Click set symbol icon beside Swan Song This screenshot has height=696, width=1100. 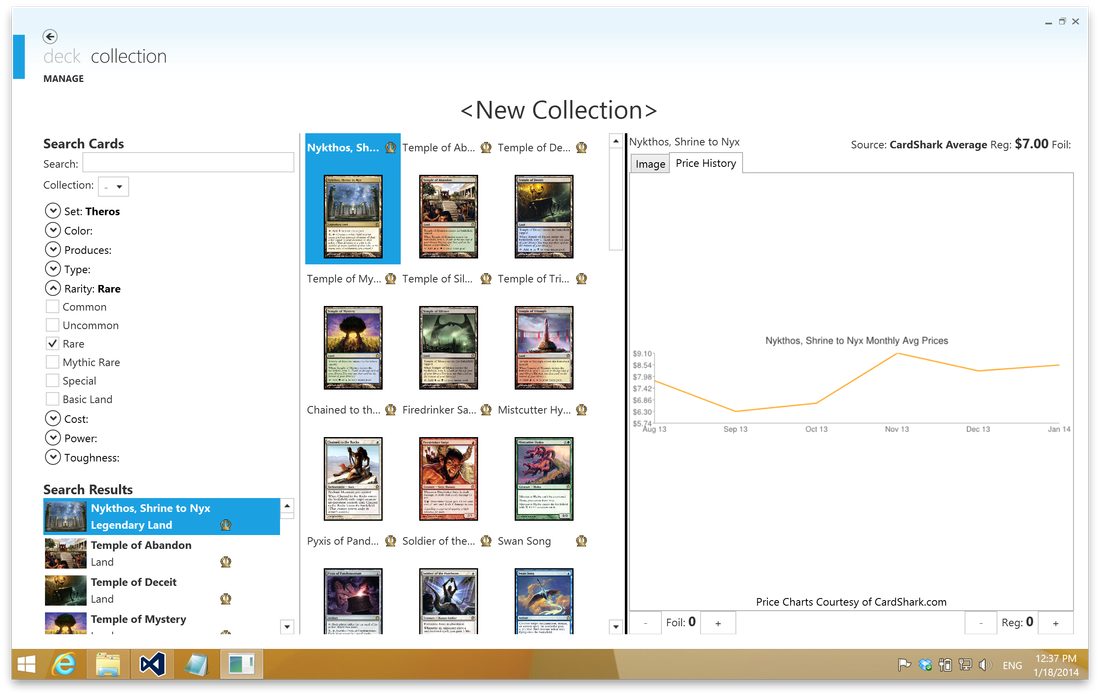(581, 541)
